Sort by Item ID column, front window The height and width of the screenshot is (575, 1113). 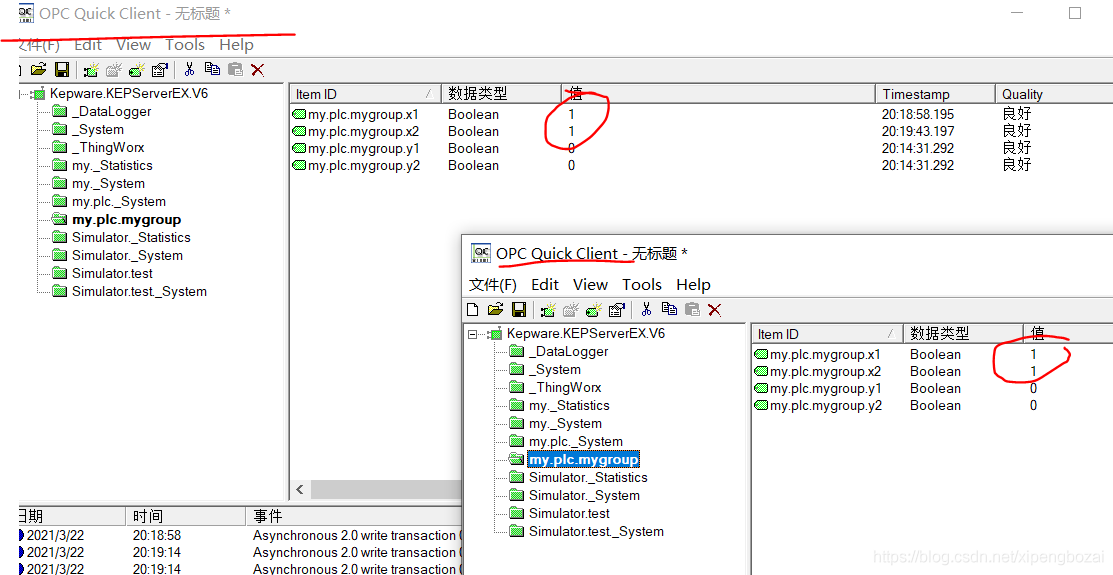[827, 334]
